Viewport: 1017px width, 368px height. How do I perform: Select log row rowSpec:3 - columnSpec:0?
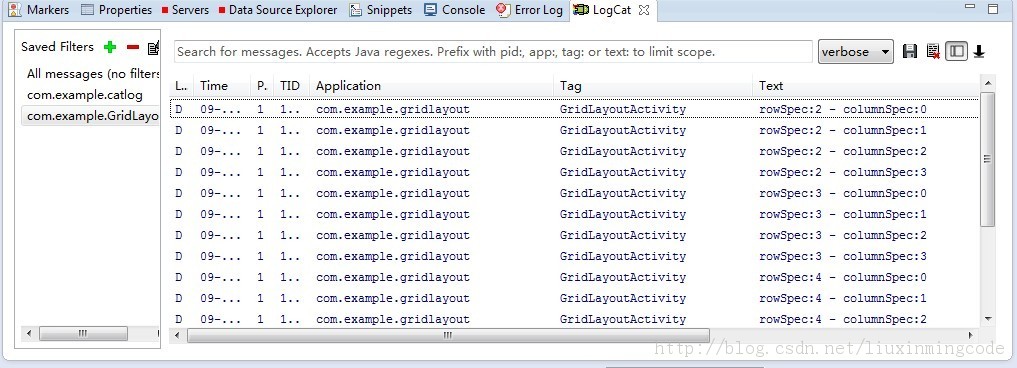[574, 193]
